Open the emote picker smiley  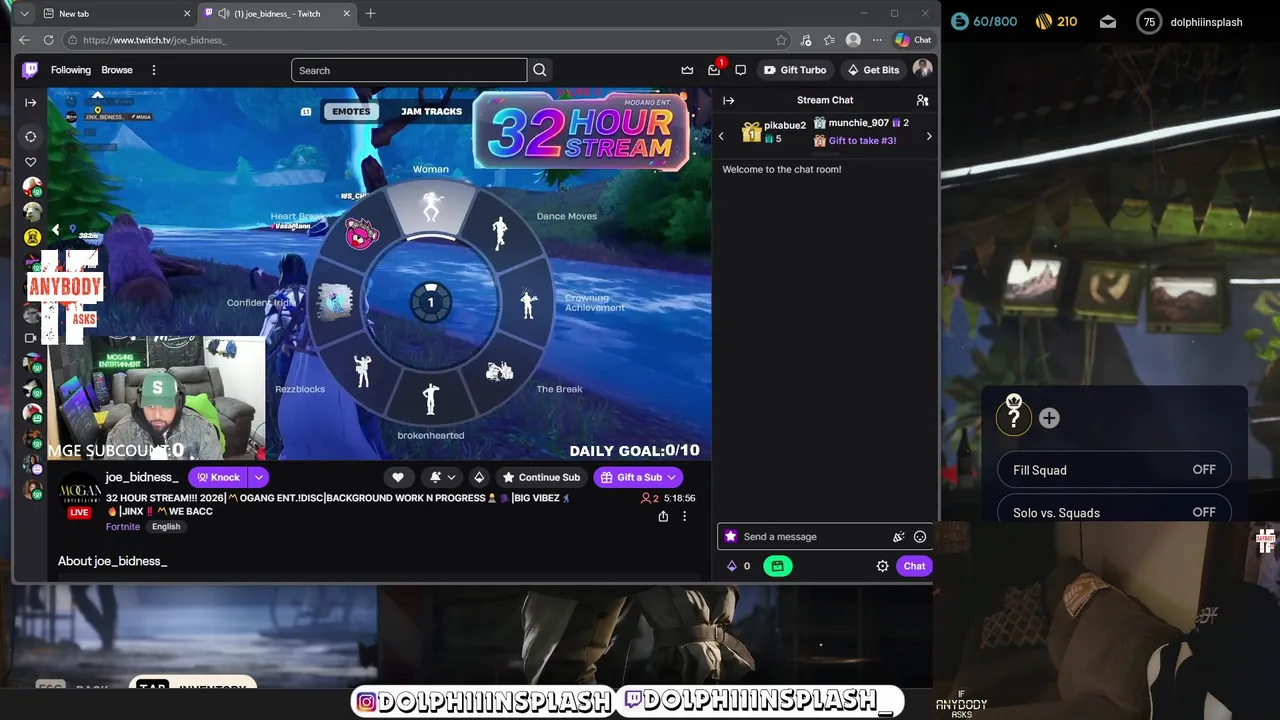920,537
